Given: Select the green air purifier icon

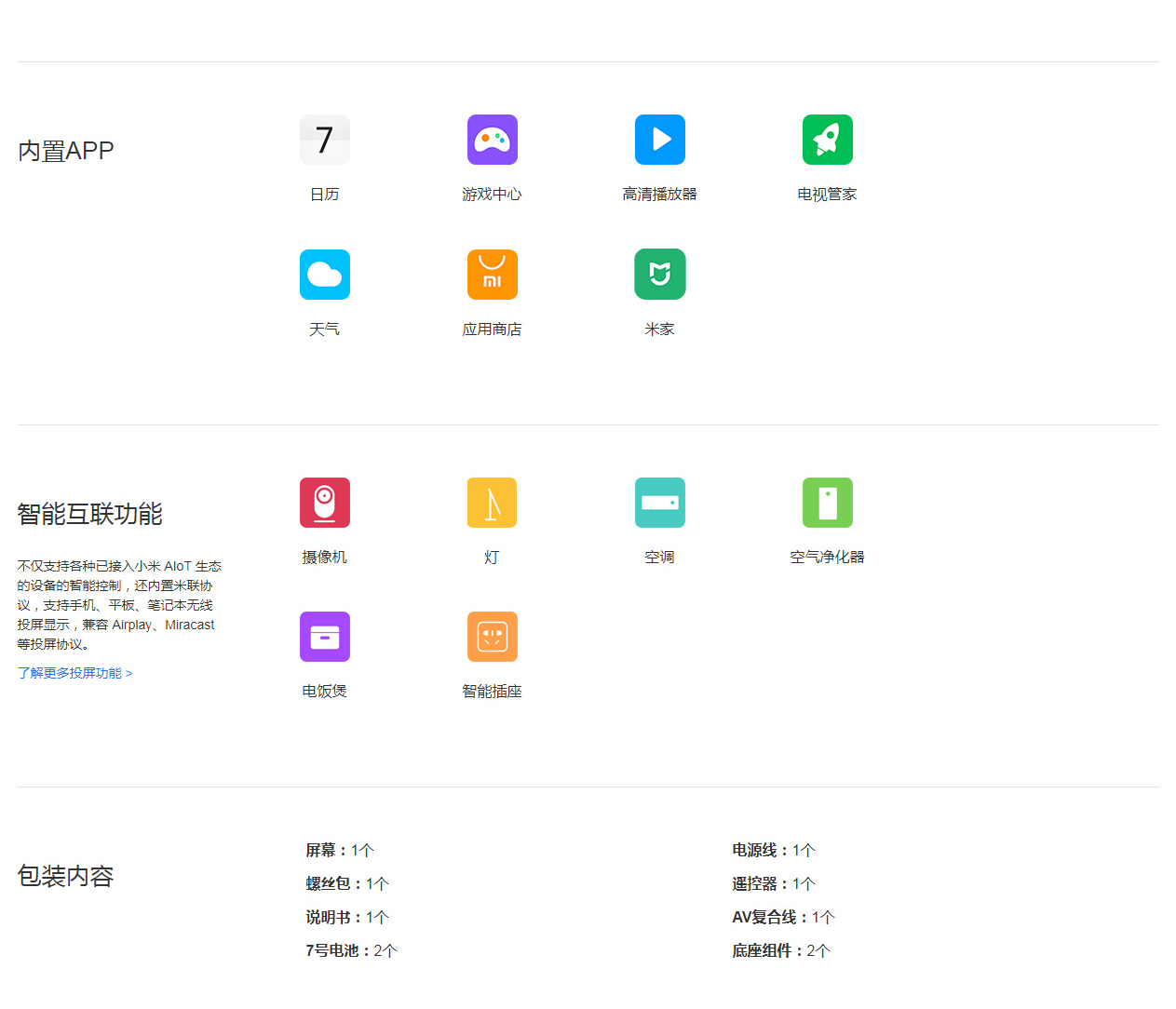Looking at the screenshot, I should (827, 503).
